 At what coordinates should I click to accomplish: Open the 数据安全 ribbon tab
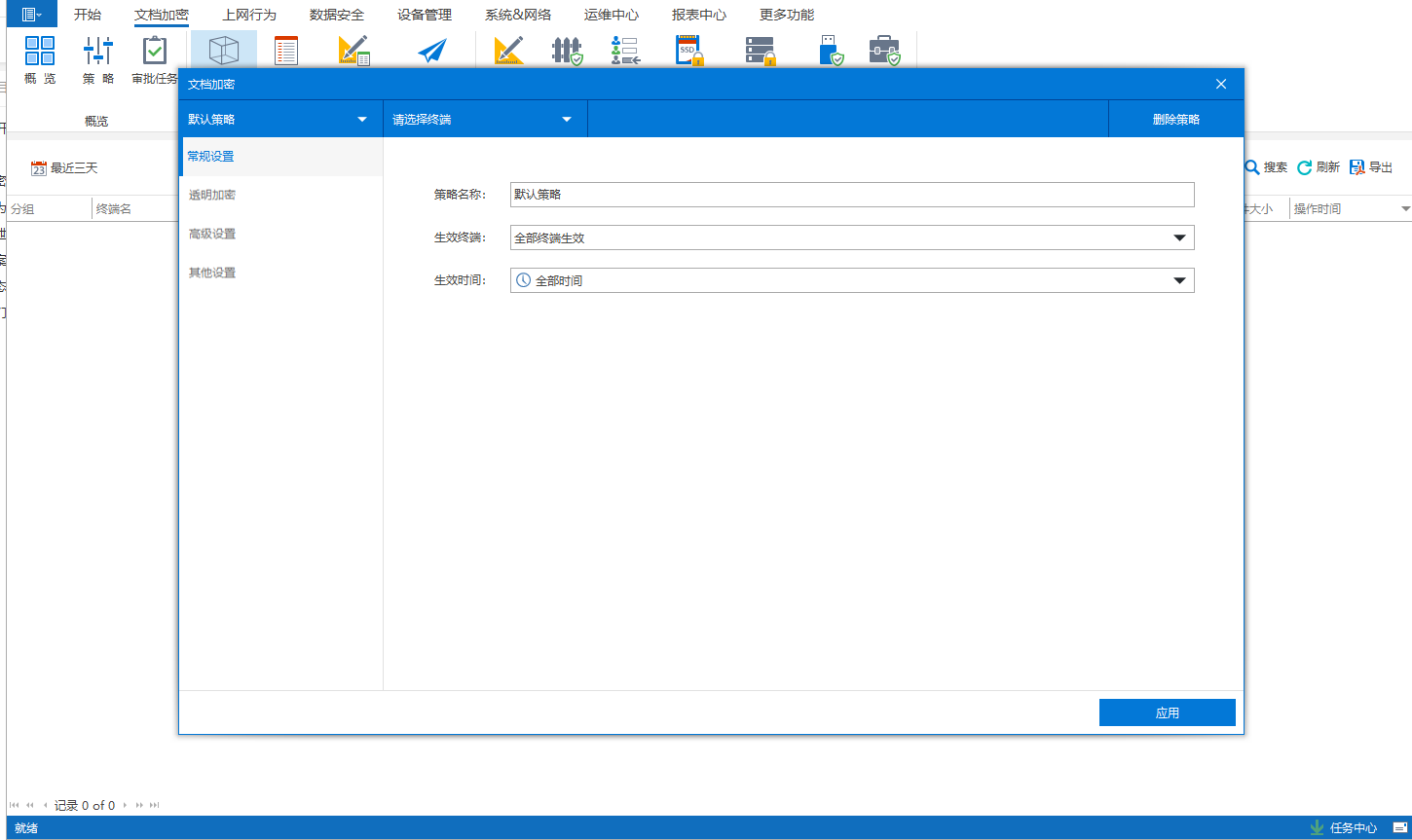point(337,15)
